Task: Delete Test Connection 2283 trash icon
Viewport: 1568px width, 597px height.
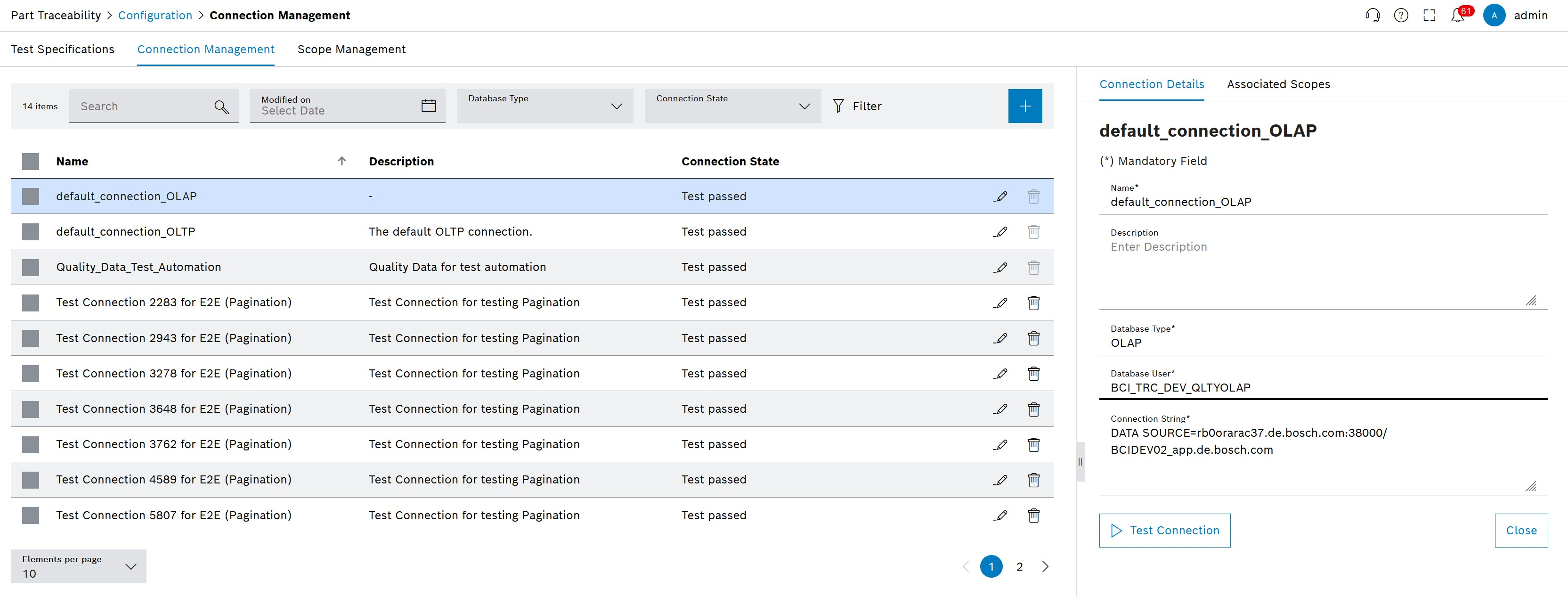Action: 1033,302
